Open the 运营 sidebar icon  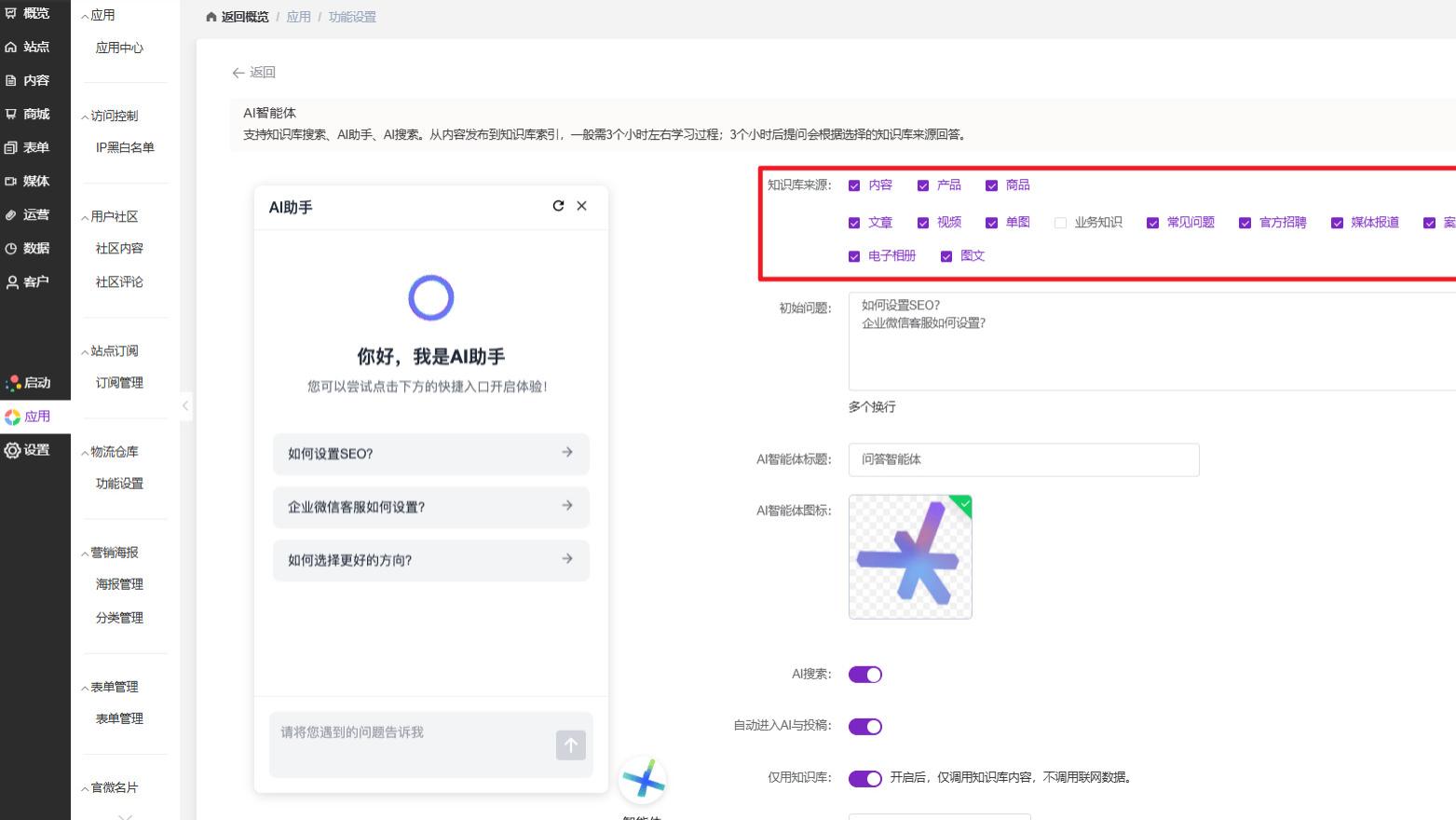pyautogui.click(x=12, y=214)
